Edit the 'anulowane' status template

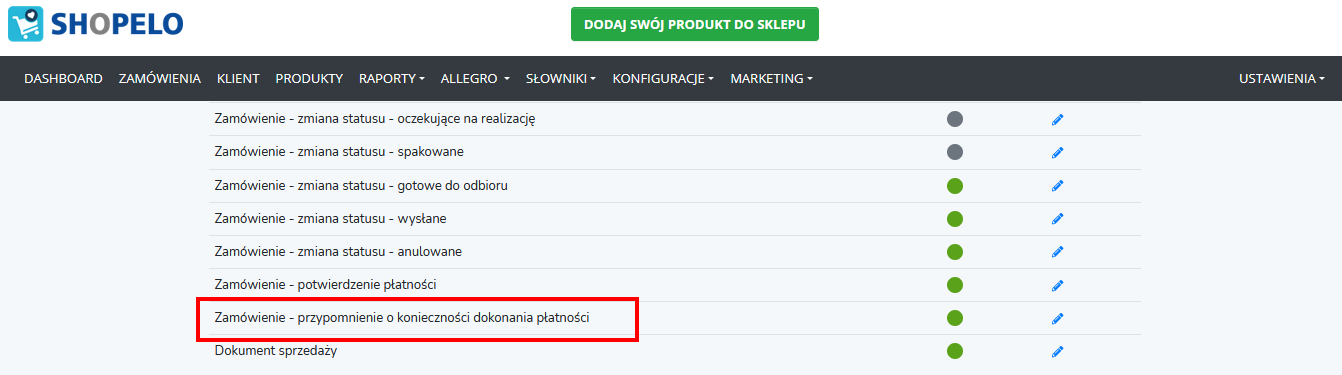tap(1057, 252)
